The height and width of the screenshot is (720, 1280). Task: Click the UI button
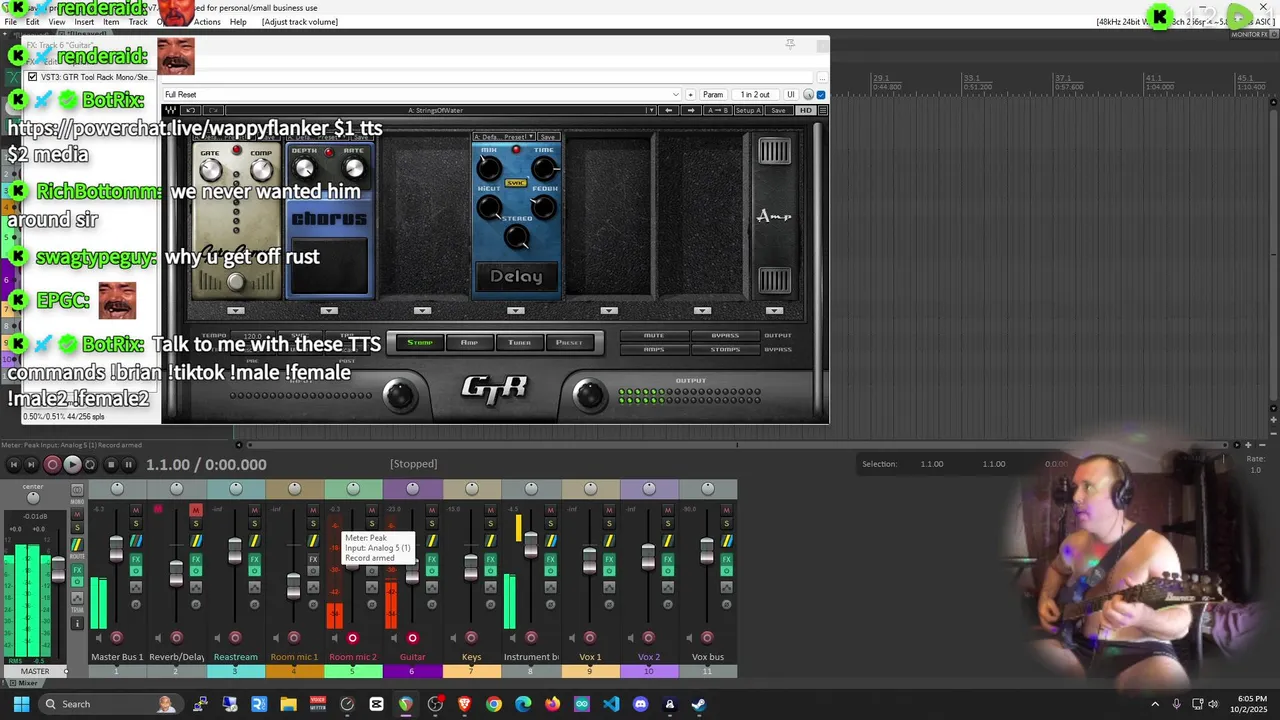[790, 95]
